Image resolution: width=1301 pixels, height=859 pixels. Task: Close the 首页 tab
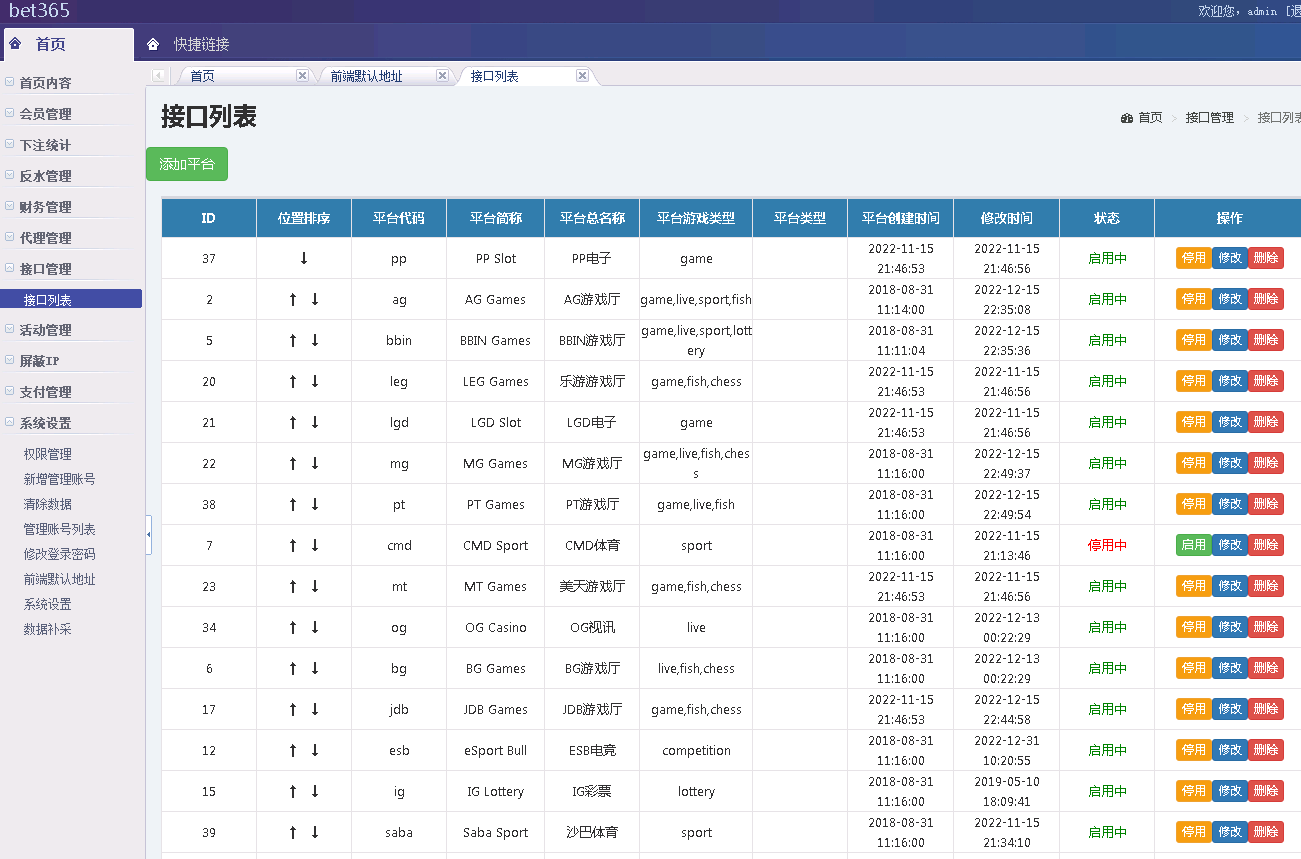pyautogui.click(x=302, y=76)
